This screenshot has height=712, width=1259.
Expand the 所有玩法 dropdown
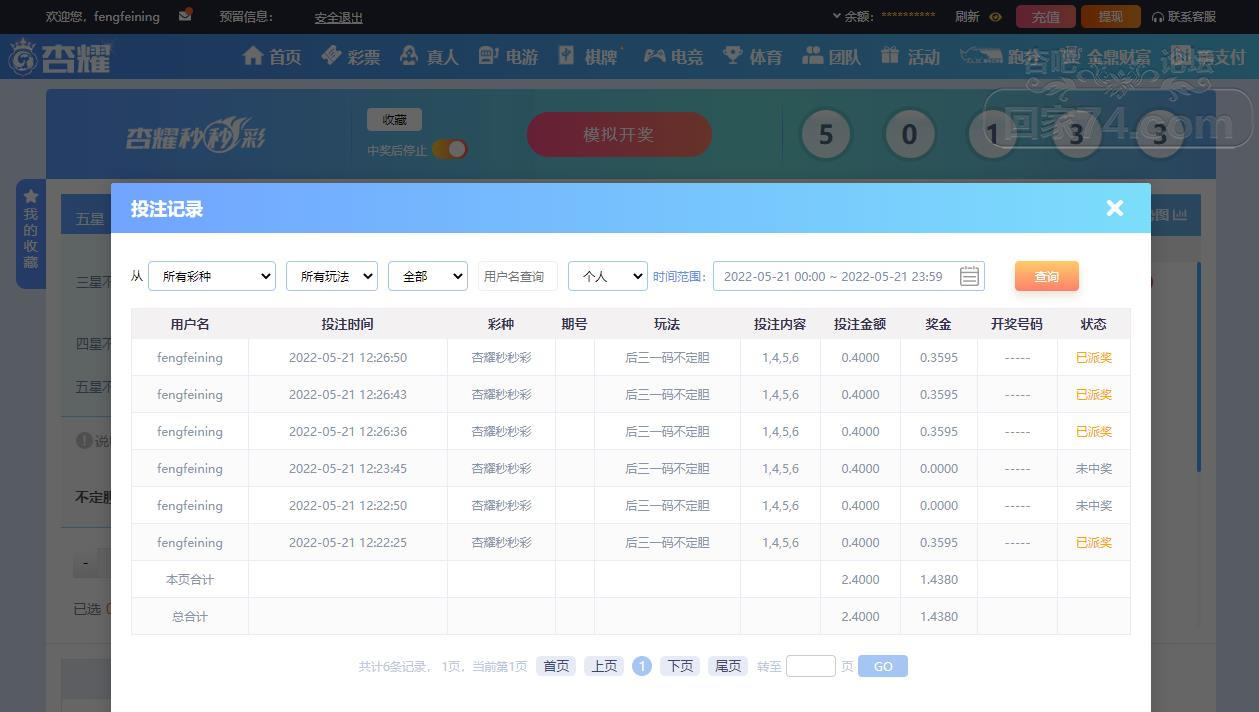coord(331,276)
